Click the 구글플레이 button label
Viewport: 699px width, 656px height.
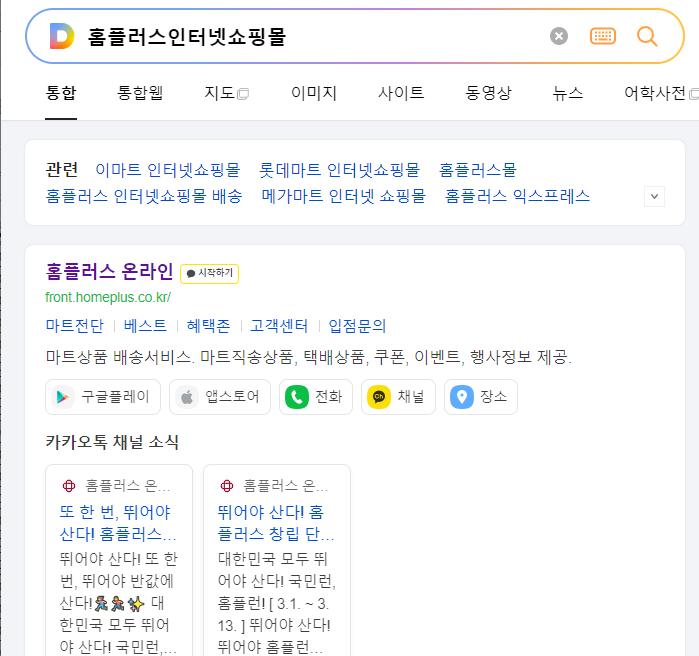click(x=115, y=397)
